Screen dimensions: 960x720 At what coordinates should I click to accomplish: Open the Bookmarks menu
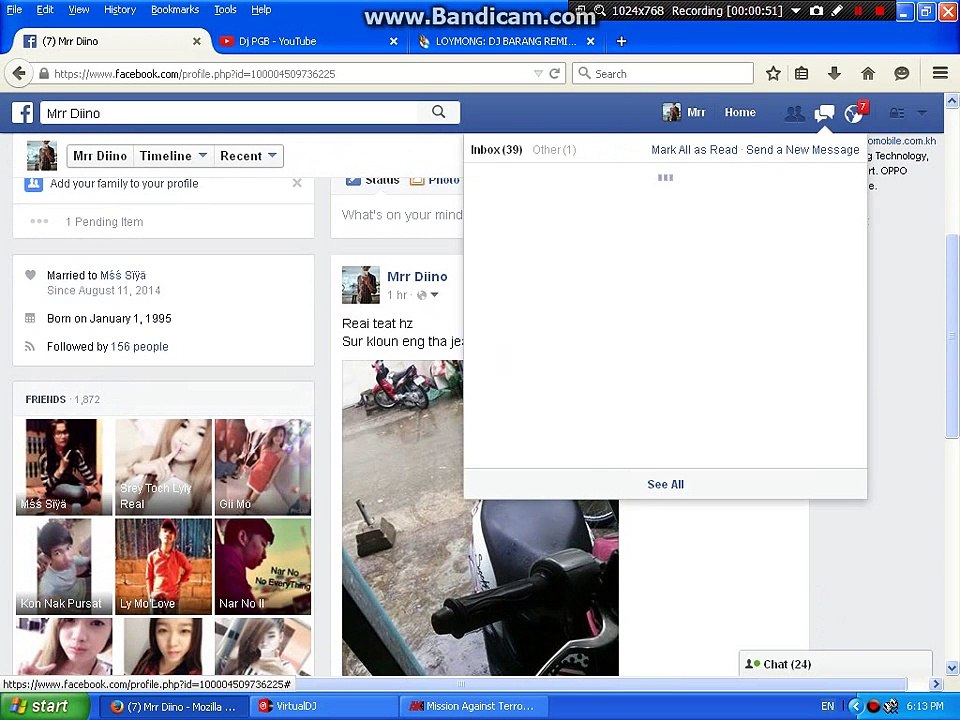[x=175, y=9]
